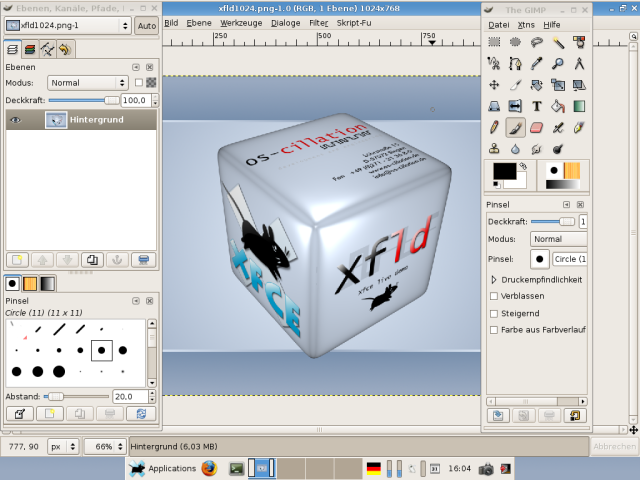The height and width of the screenshot is (480, 640).
Task: Select the Free Select lasso tool
Action: pos(536,42)
